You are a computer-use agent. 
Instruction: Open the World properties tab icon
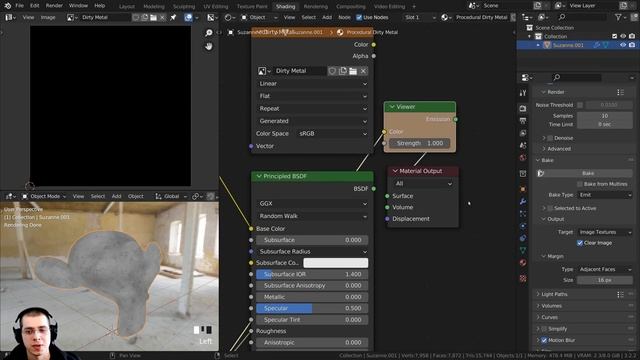(x=523, y=158)
